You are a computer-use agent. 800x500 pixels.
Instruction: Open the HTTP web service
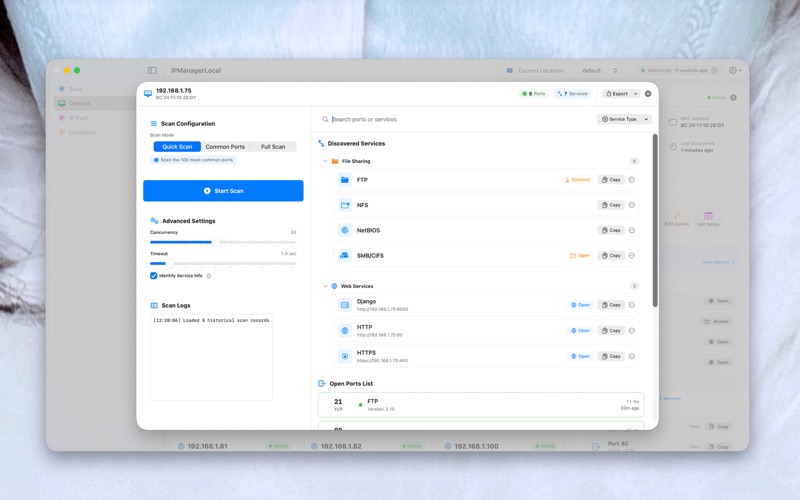pos(580,331)
